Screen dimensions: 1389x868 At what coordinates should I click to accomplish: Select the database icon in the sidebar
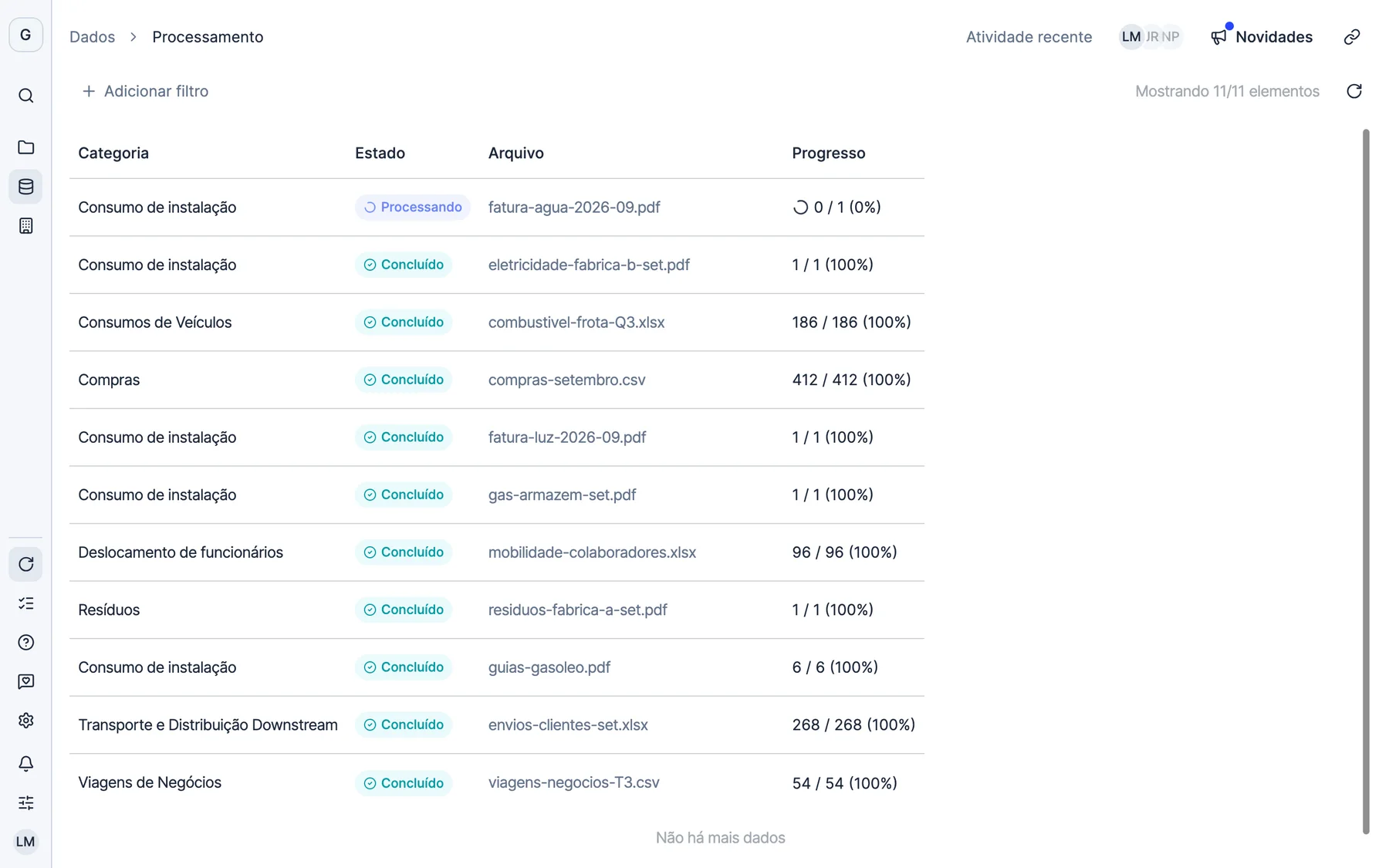[x=25, y=186]
